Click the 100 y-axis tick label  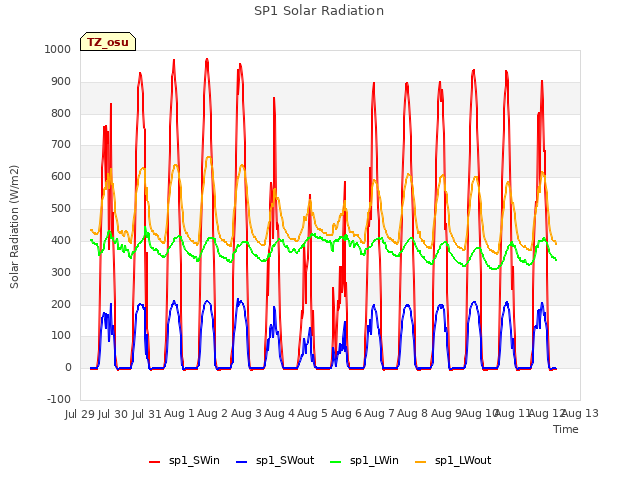coord(61,336)
